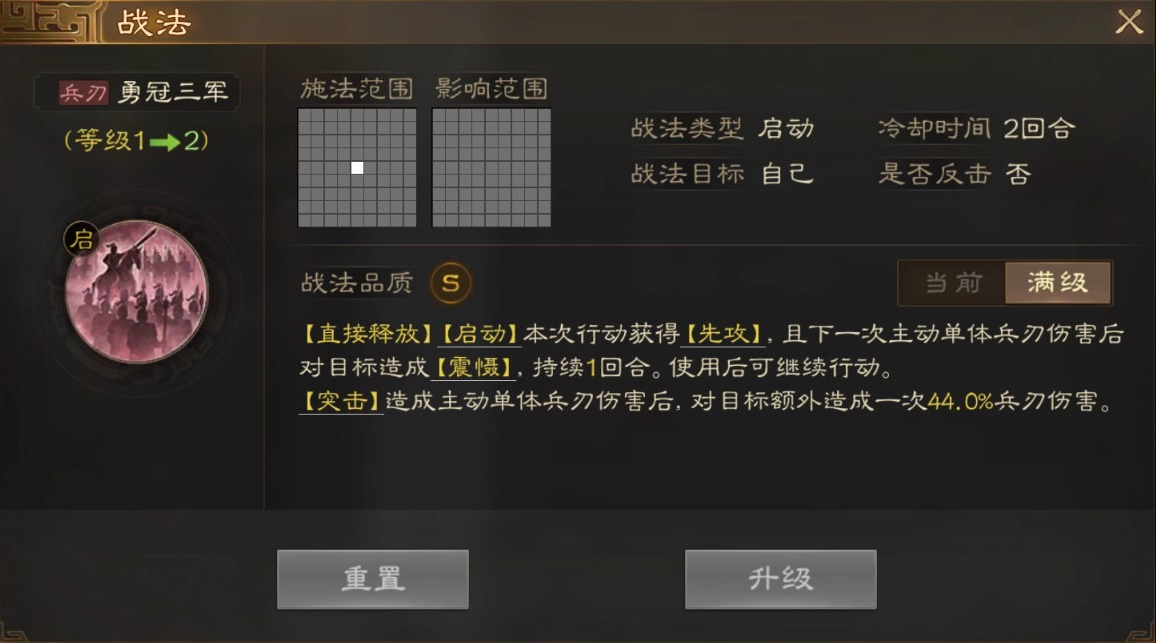Image resolution: width=1156 pixels, height=643 pixels.
Task: Open the 【先攻】 keyword tooltip
Action: [x=722, y=334]
